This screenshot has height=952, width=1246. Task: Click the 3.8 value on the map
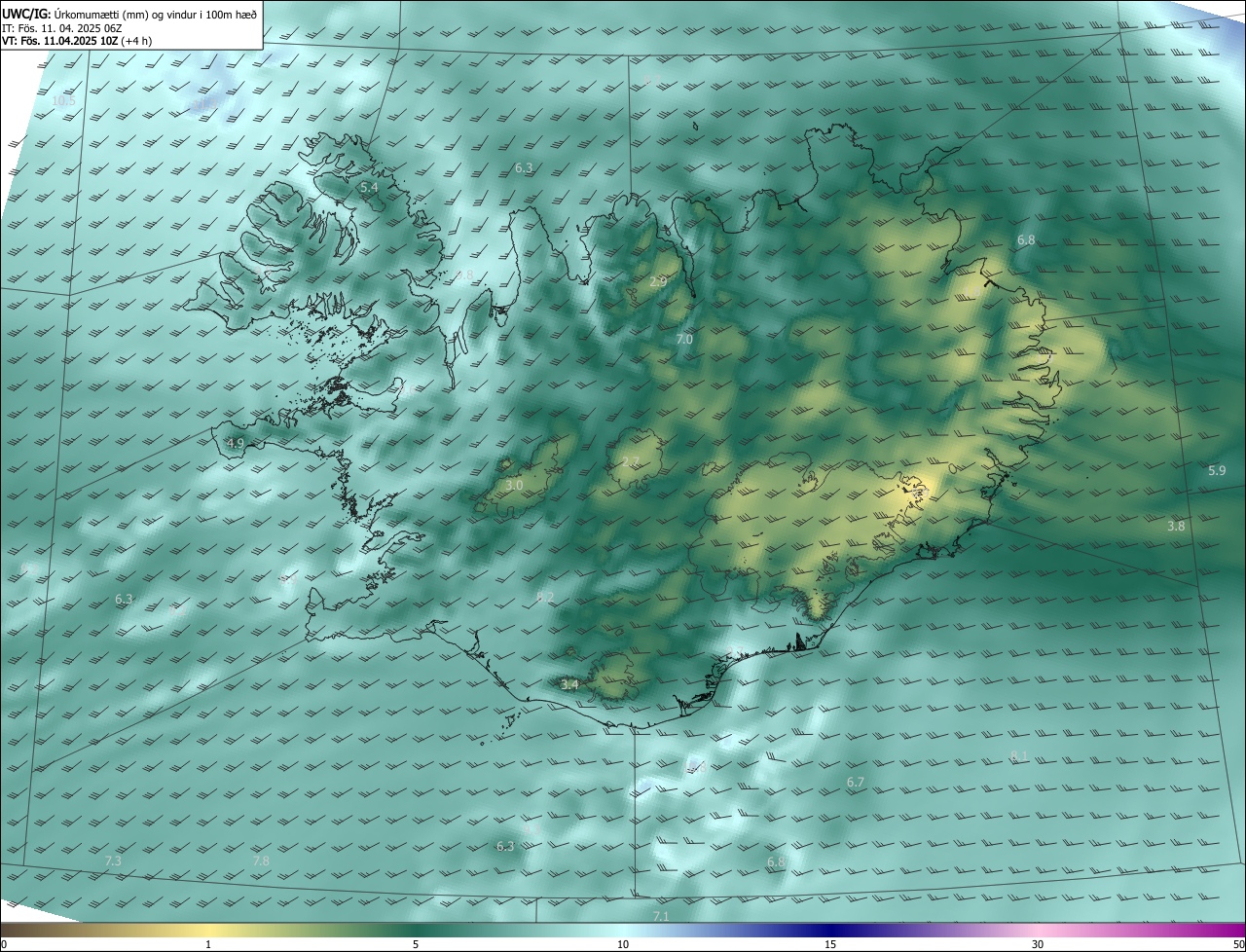point(1176,526)
